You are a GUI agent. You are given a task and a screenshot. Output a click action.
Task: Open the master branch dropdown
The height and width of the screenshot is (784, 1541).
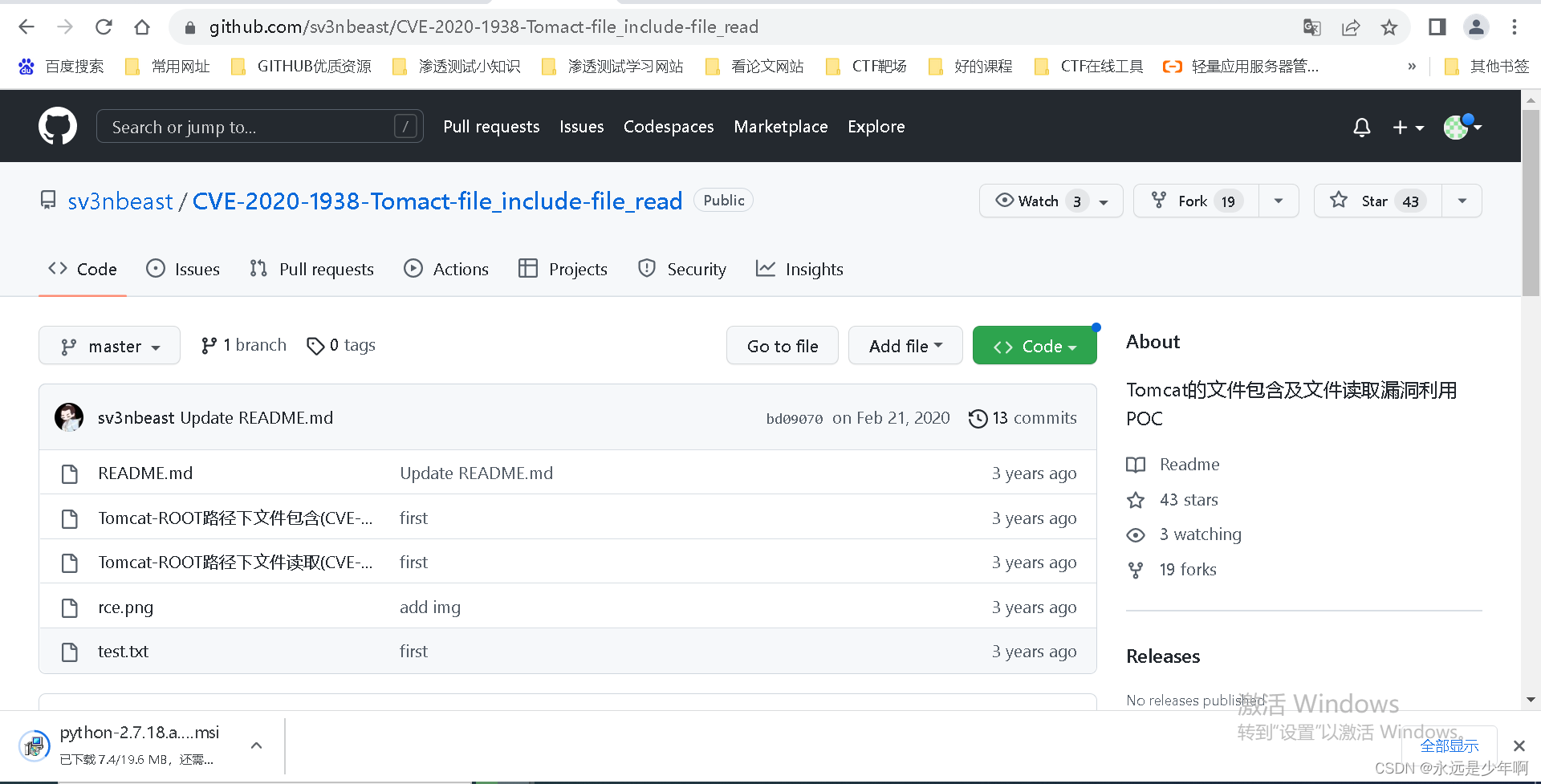pos(110,346)
